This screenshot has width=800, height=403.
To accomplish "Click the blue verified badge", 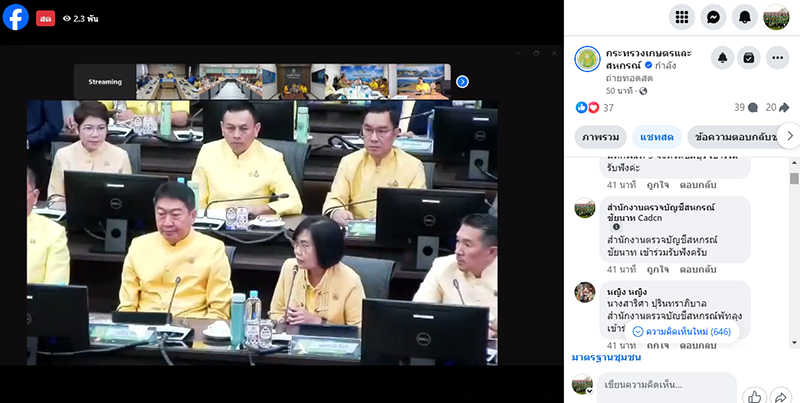I will point(648,65).
